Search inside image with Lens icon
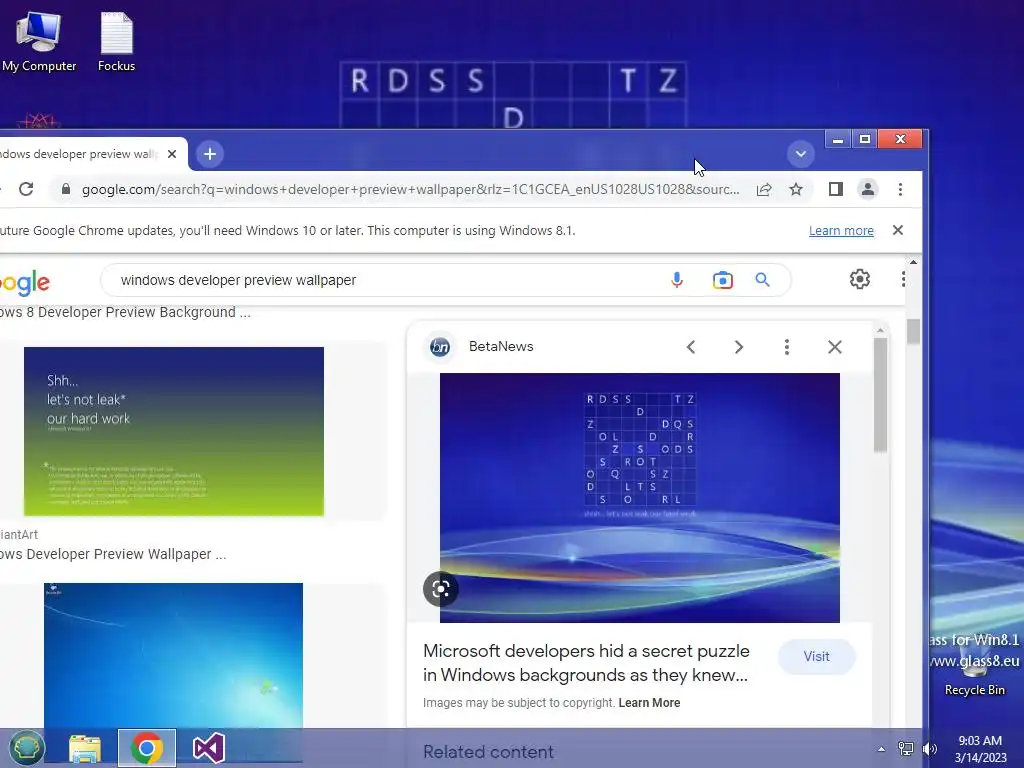This screenshot has height=768, width=1024. pos(441,589)
